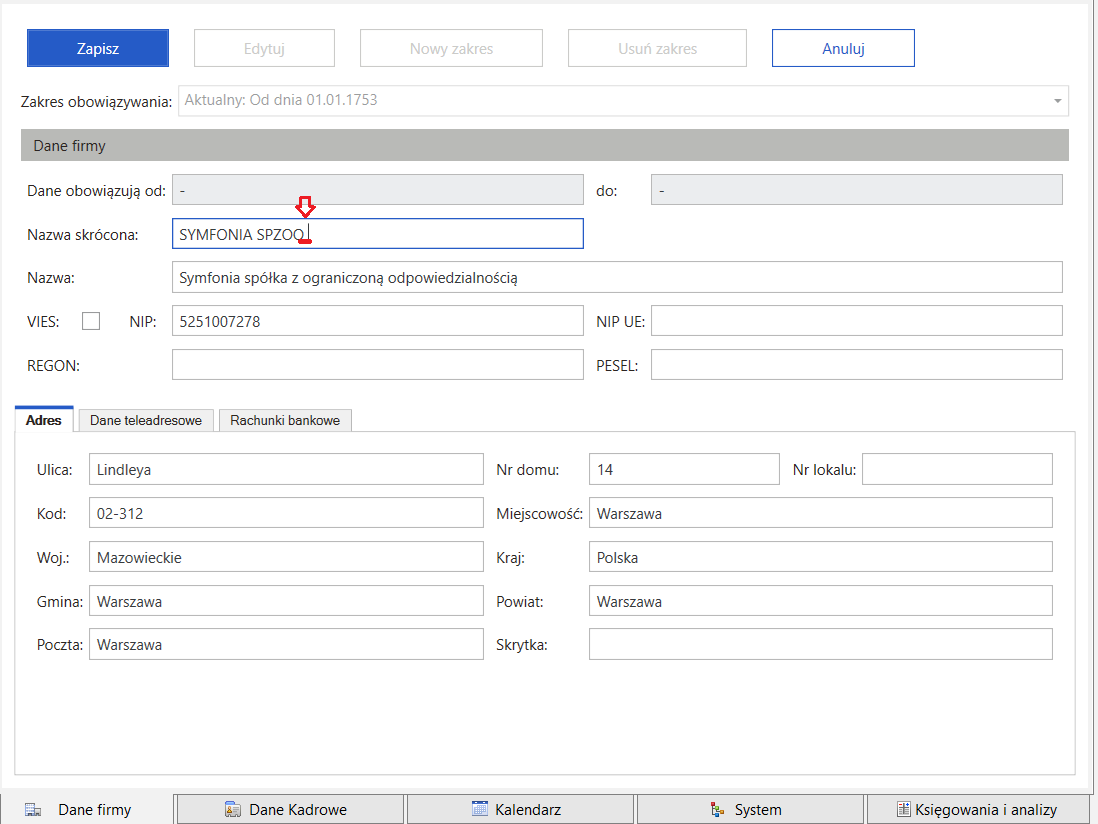Image resolution: width=1098 pixels, height=824 pixels.
Task: Cancel editing with Anuluj button
Action: pos(843,48)
